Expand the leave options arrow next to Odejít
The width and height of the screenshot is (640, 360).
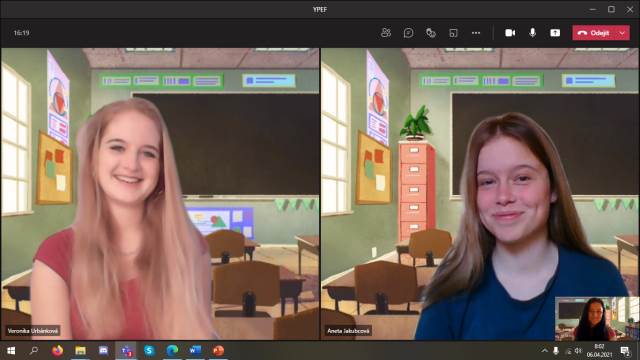click(x=622, y=33)
